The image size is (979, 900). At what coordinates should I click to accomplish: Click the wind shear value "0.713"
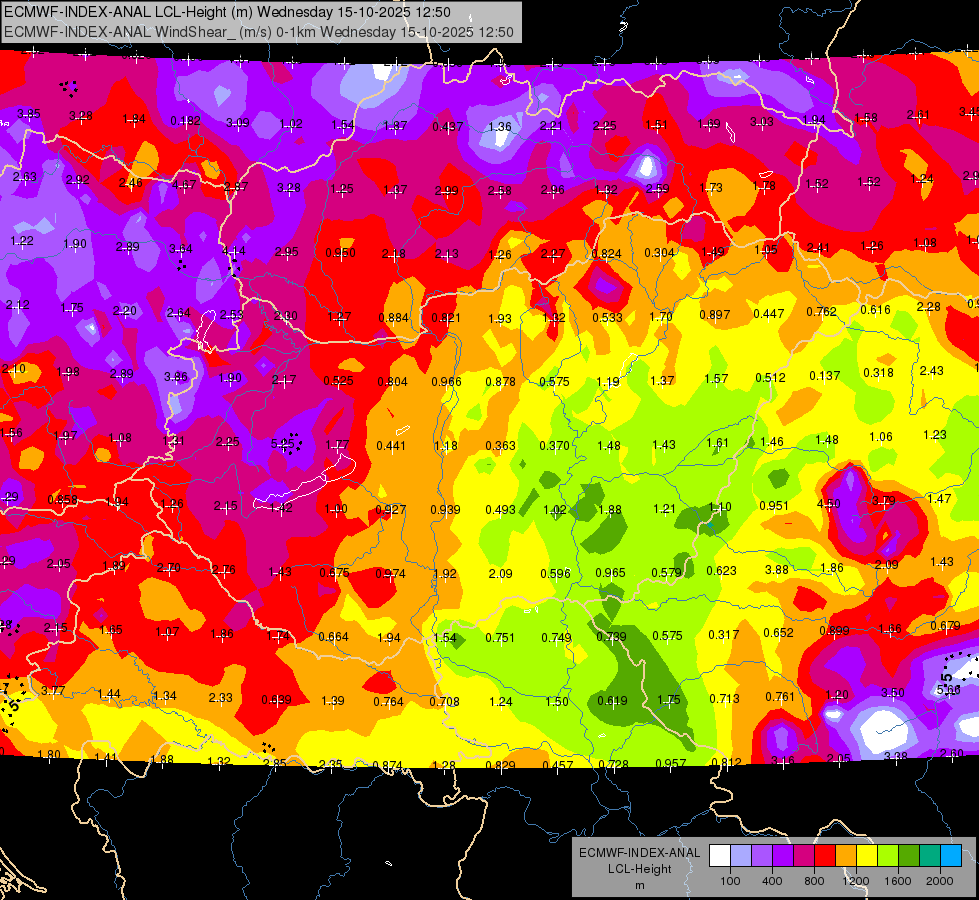pos(724,698)
